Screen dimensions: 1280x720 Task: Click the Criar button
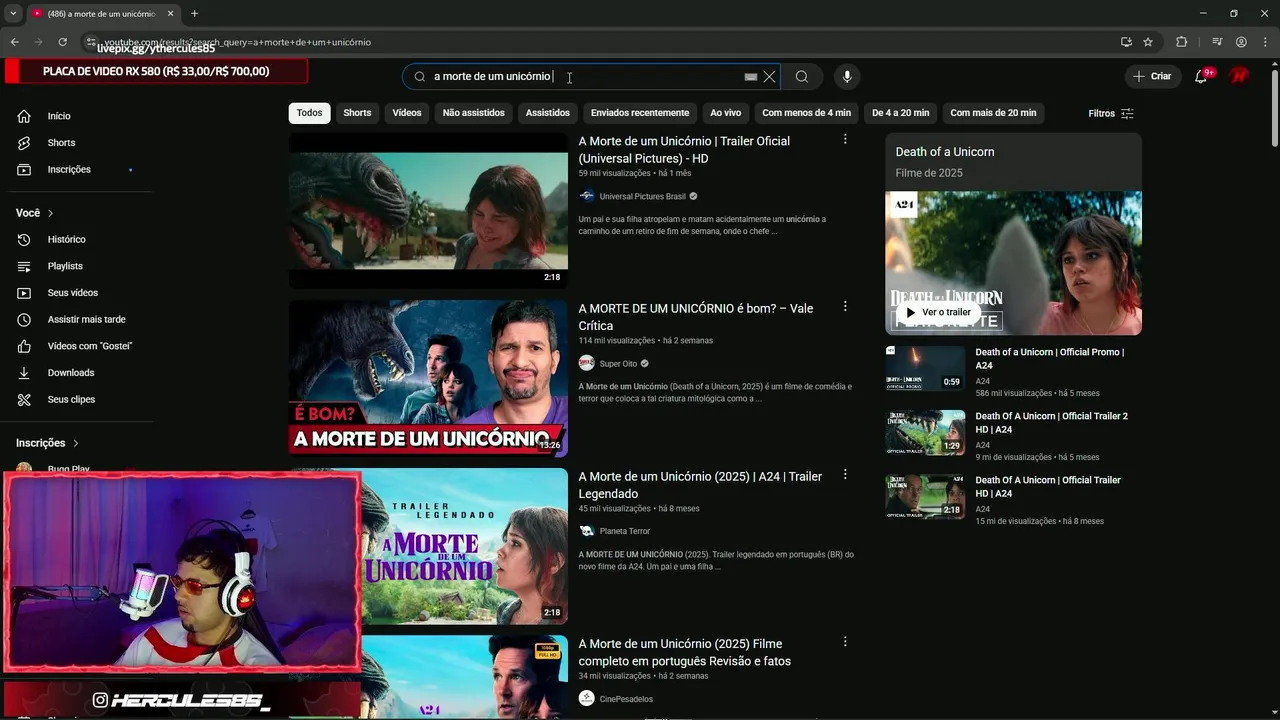[x=1152, y=76]
